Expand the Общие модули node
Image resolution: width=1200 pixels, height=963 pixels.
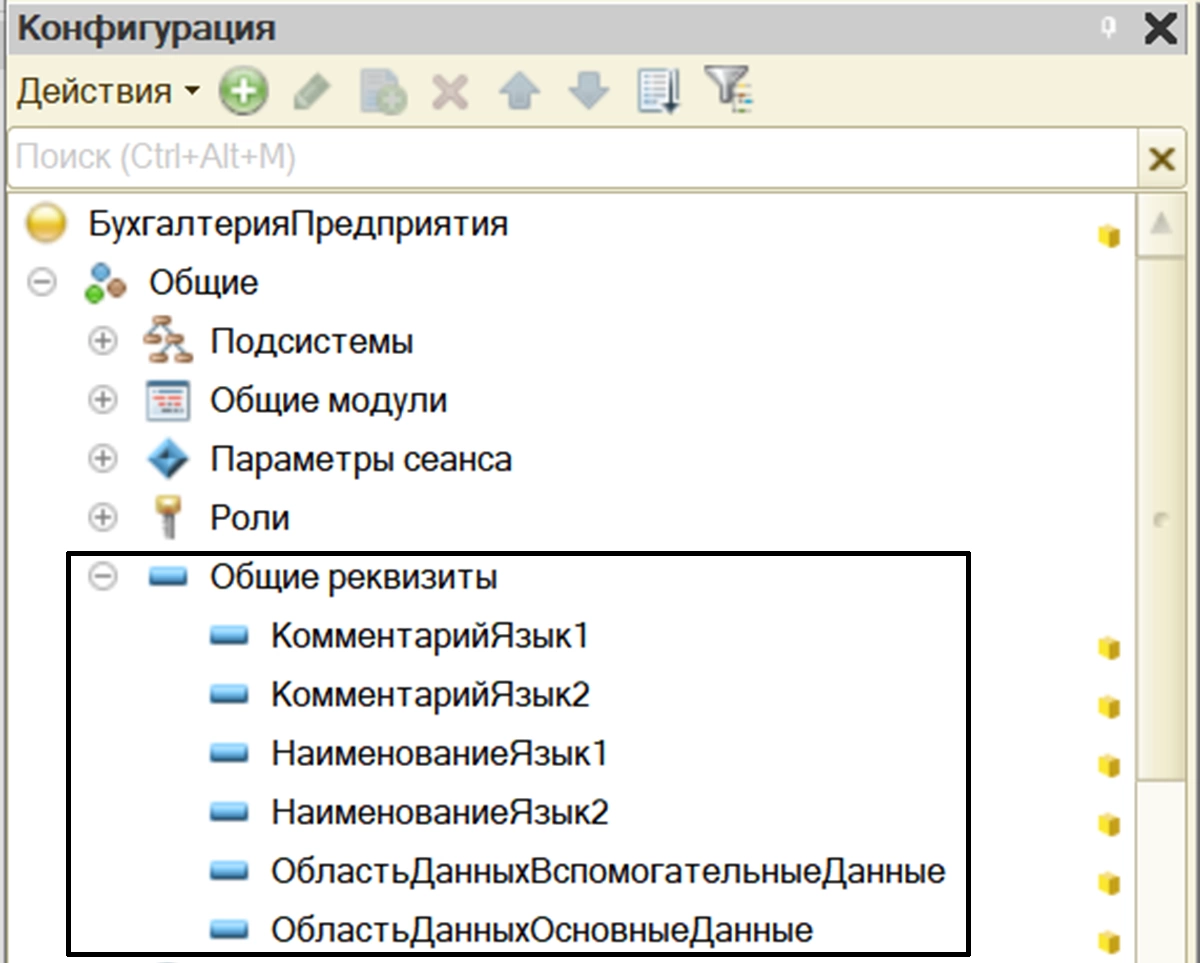[102, 401]
